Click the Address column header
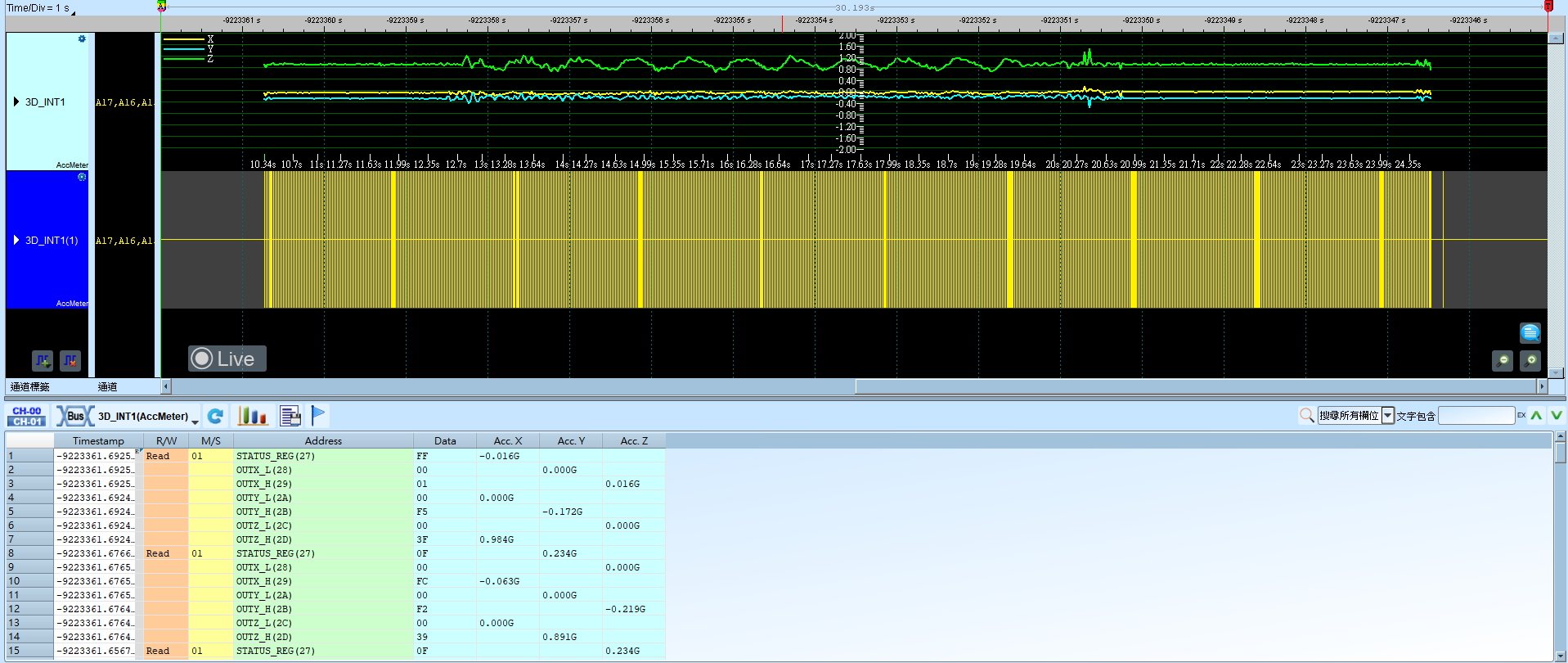 (x=323, y=441)
